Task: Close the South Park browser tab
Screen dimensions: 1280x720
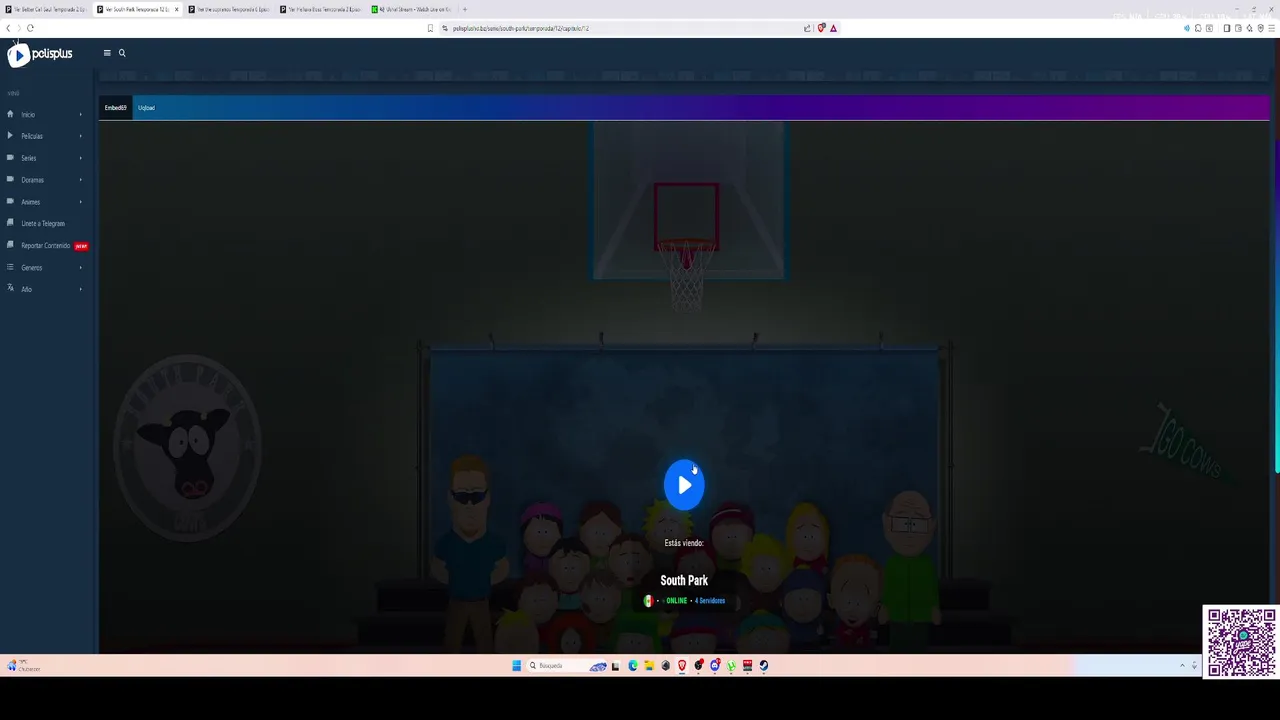Action: 177,9
